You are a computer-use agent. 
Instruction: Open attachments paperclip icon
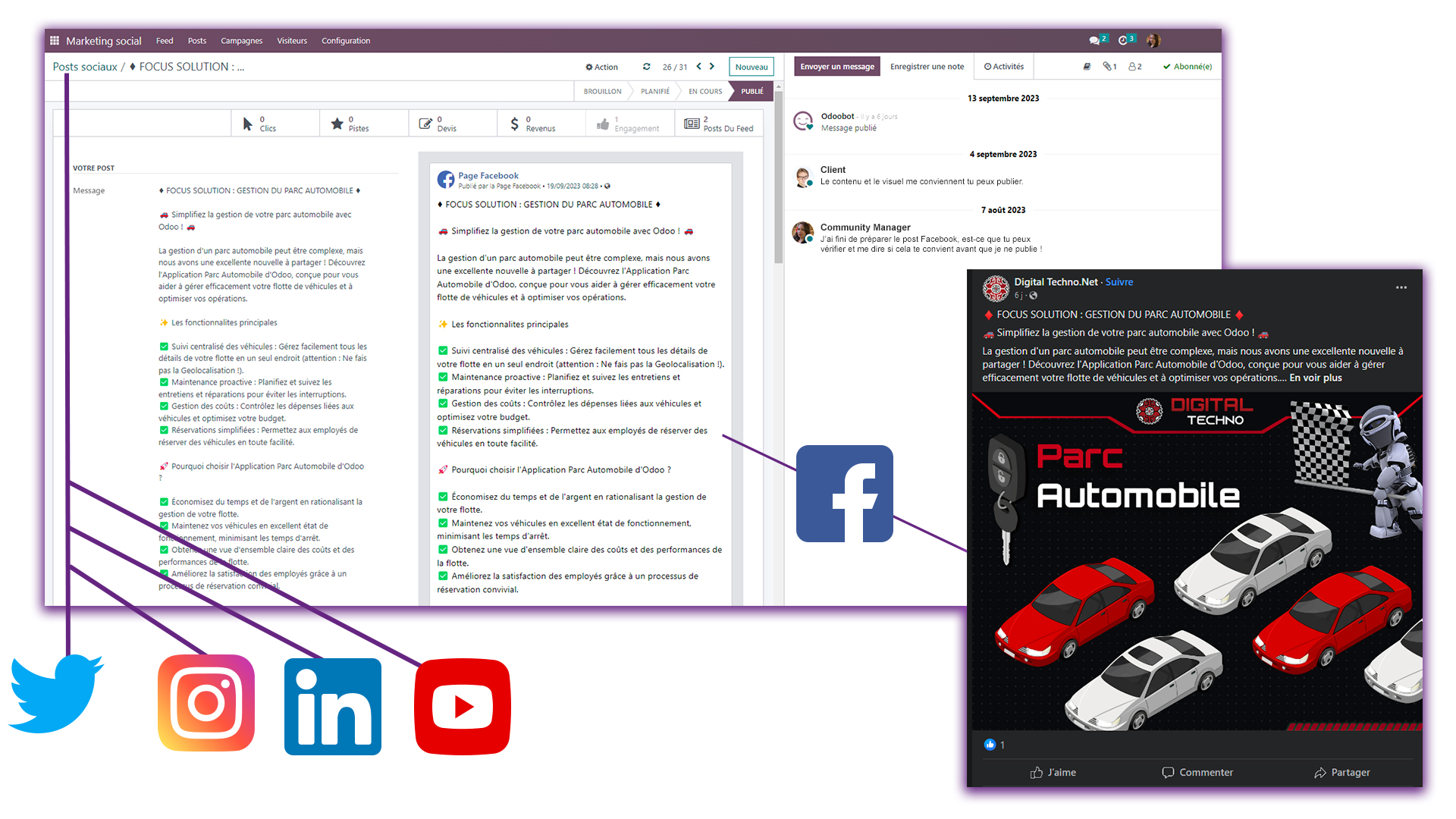pyautogui.click(x=1109, y=67)
